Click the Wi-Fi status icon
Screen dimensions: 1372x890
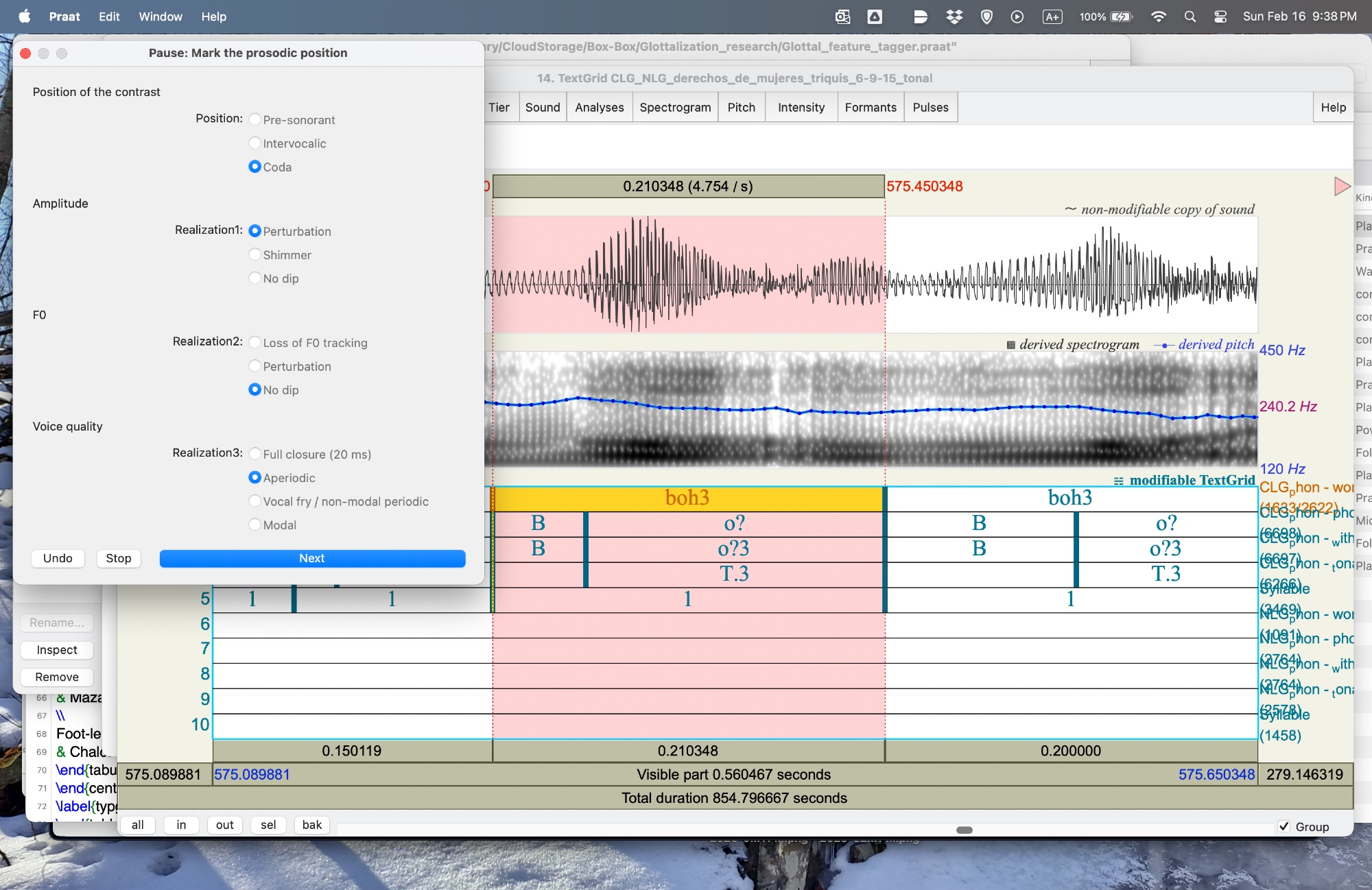pos(1158,16)
